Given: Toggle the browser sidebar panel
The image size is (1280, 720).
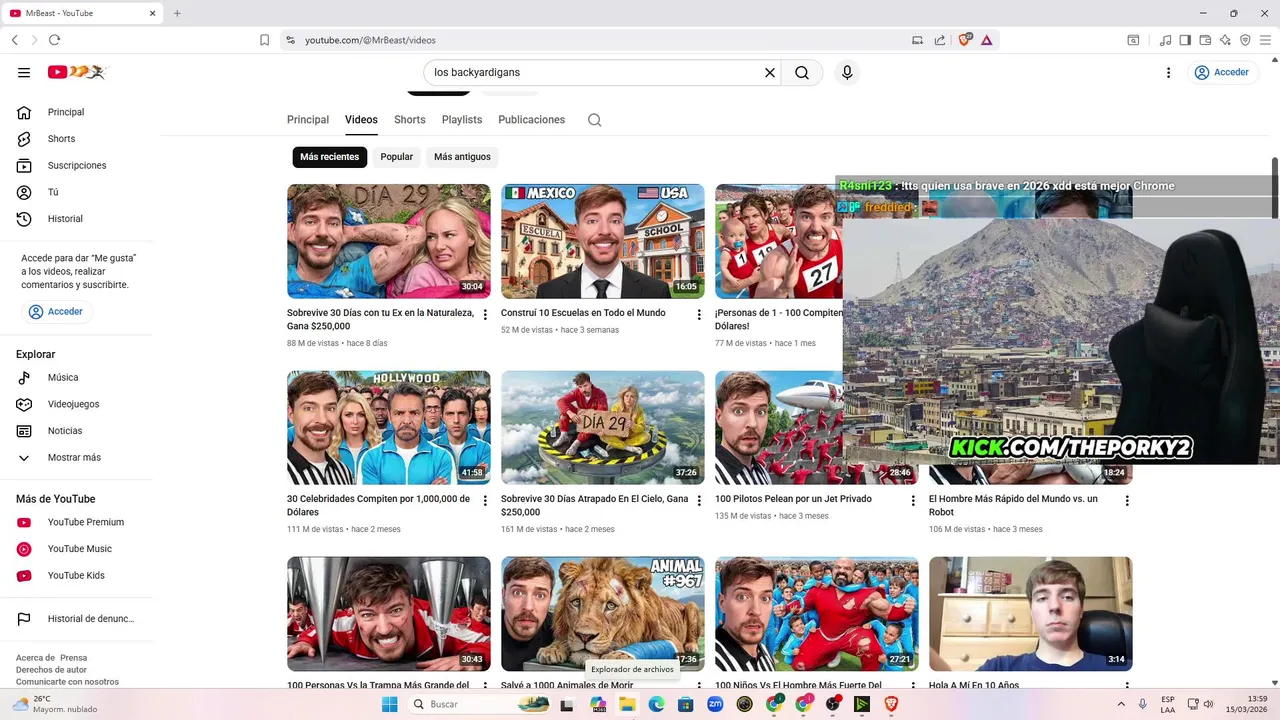Looking at the screenshot, I should (x=1185, y=40).
